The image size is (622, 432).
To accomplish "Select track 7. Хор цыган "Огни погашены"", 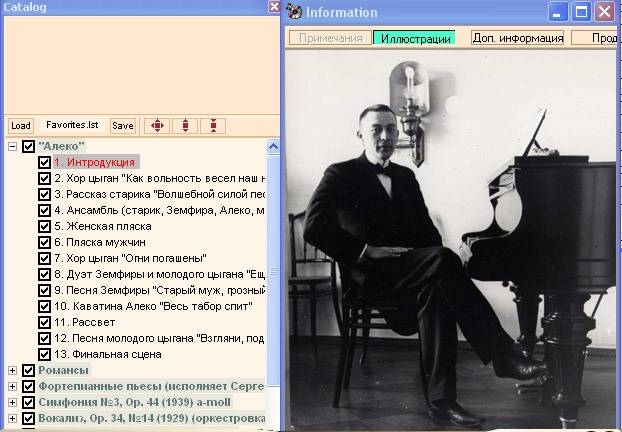I will [131, 258].
